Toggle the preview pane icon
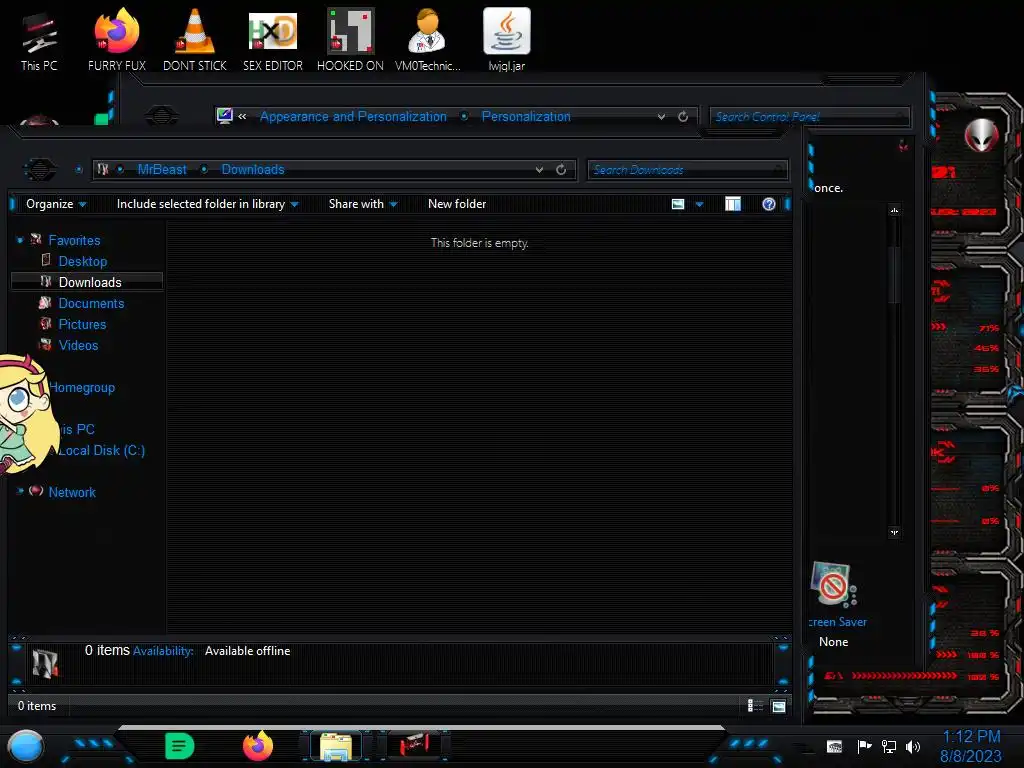The image size is (1024, 768). [x=733, y=204]
